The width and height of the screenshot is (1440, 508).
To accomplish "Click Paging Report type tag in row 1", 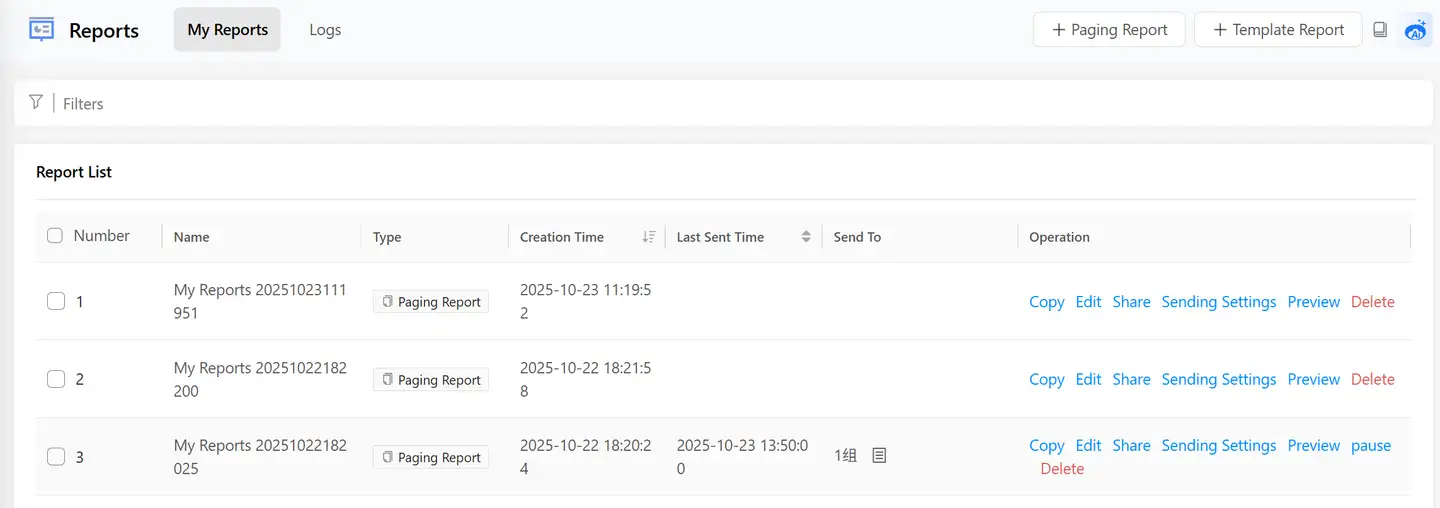I will [x=431, y=302].
